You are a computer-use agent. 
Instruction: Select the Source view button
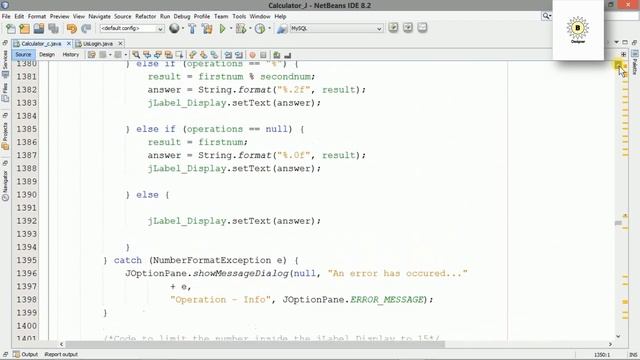pyautogui.click(x=23, y=55)
